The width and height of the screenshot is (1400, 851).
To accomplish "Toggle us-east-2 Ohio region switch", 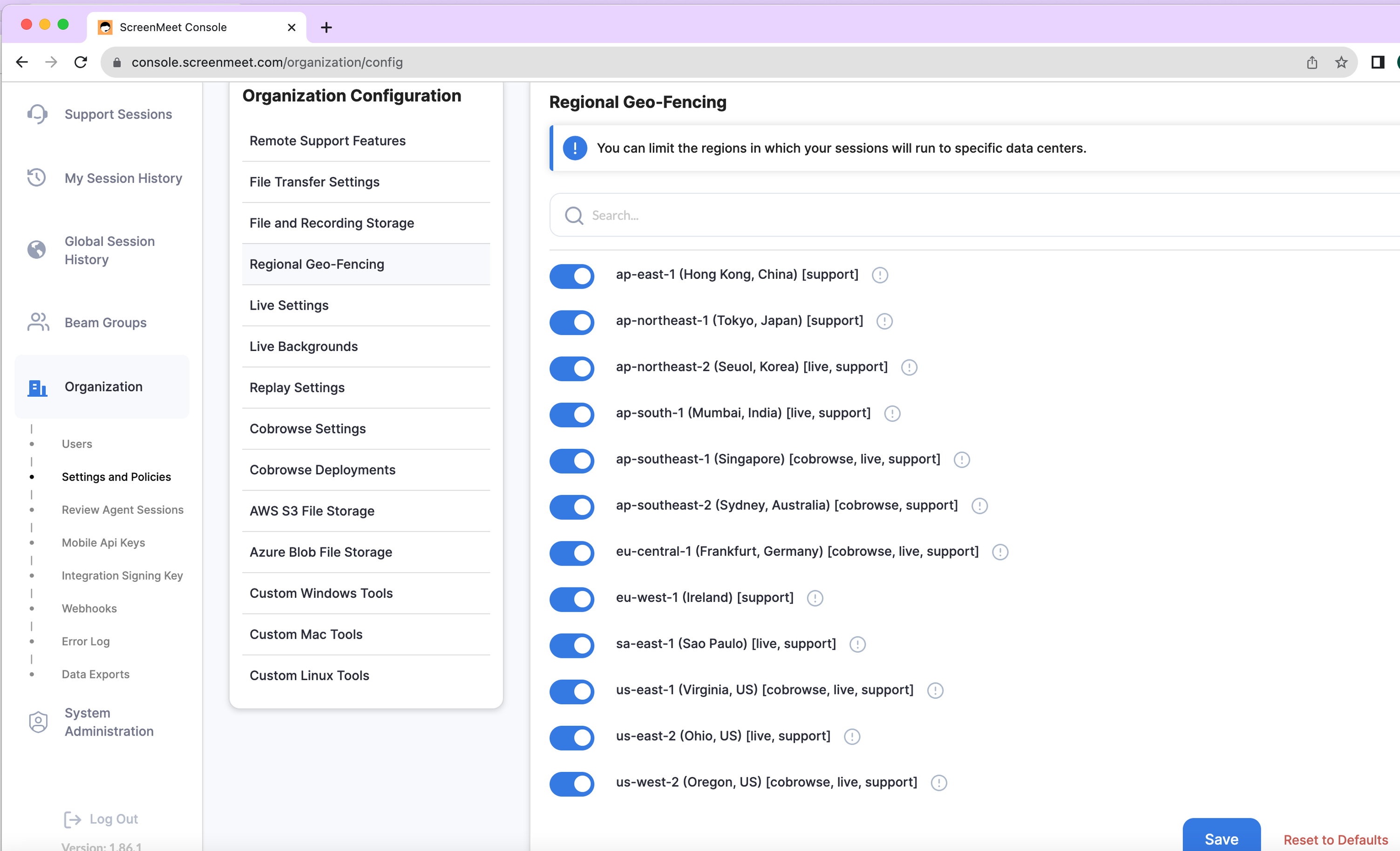I will point(571,737).
